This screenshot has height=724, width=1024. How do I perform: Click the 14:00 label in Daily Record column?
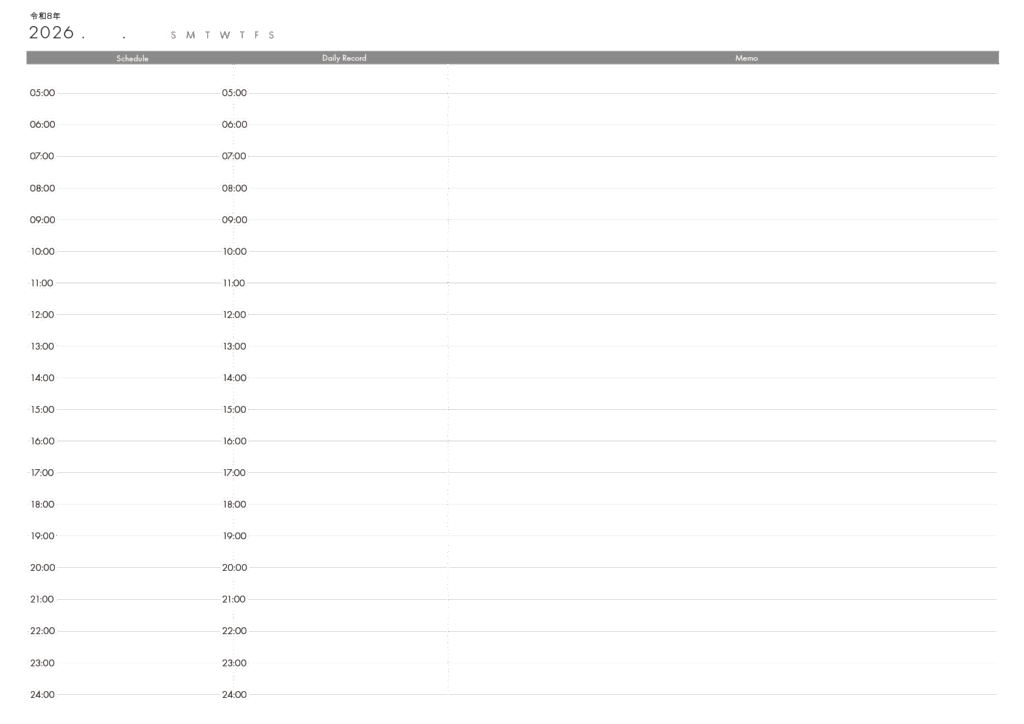click(234, 378)
